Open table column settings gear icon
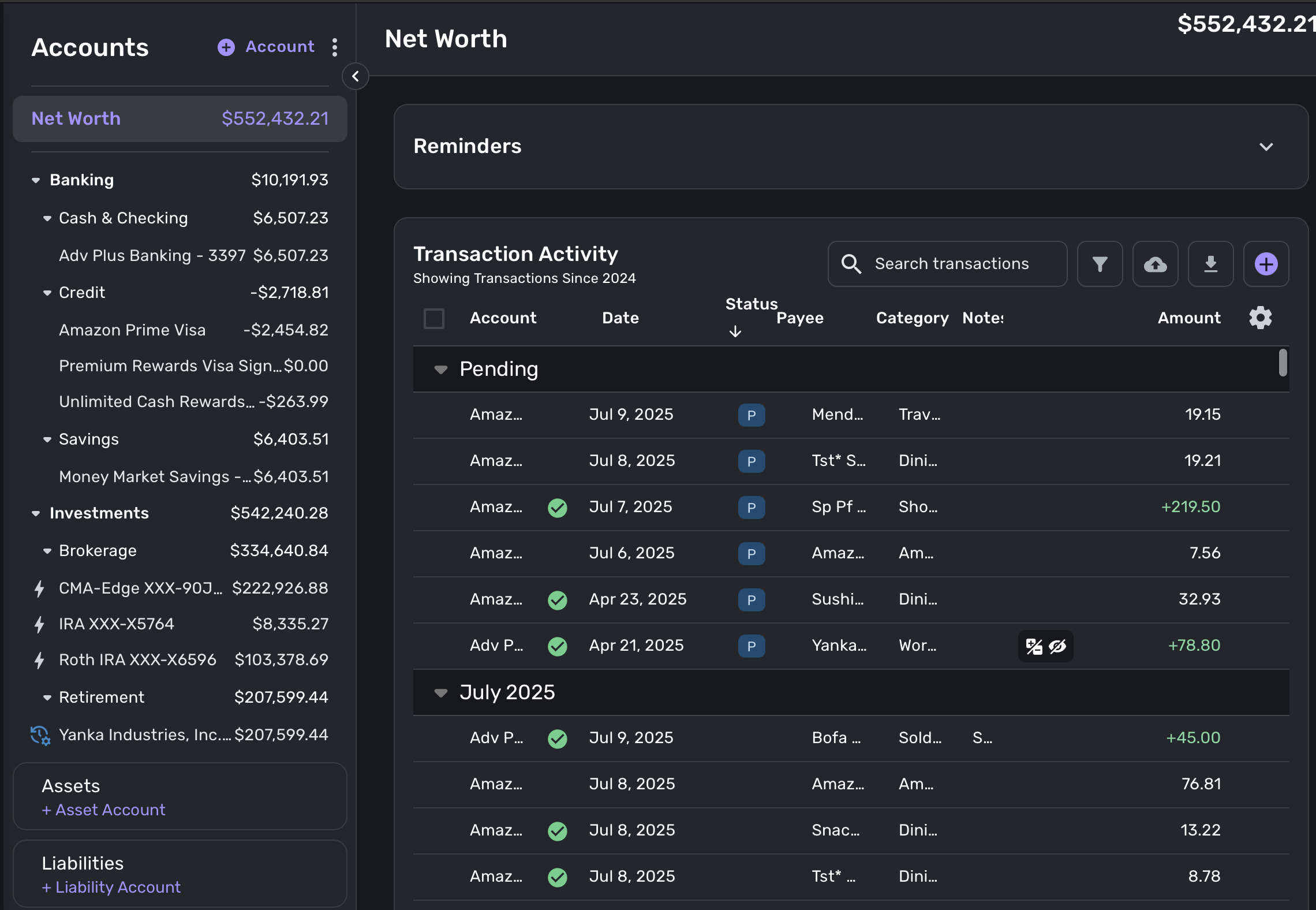The image size is (1316, 910). [x=1260, y=318]
